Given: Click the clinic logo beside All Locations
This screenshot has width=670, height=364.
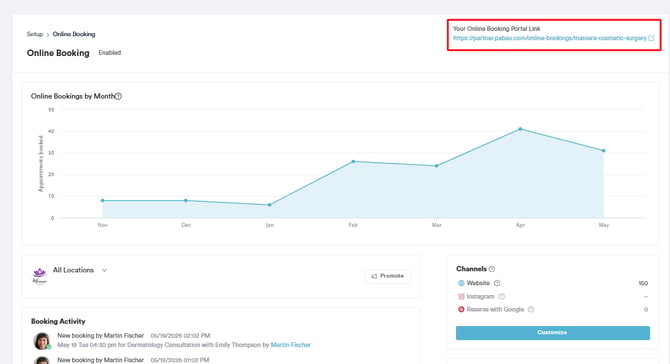Looking at the screenshot, I should point(39,276).
